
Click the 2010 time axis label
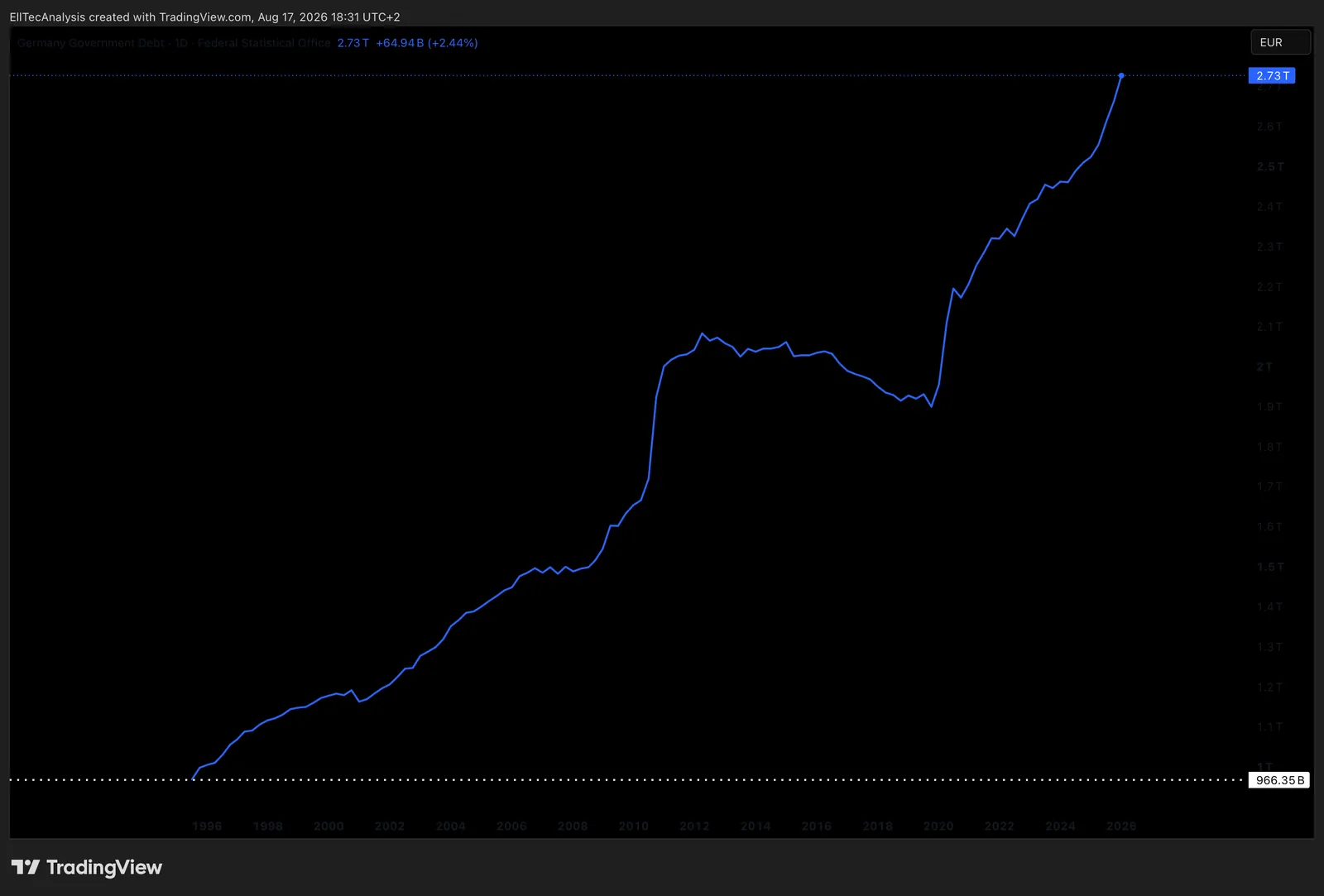point(634,826)
